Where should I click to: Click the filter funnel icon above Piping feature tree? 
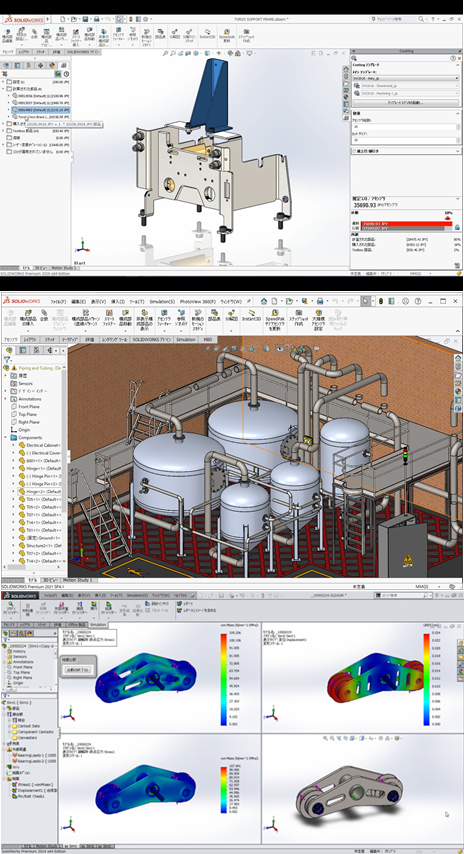7,359
